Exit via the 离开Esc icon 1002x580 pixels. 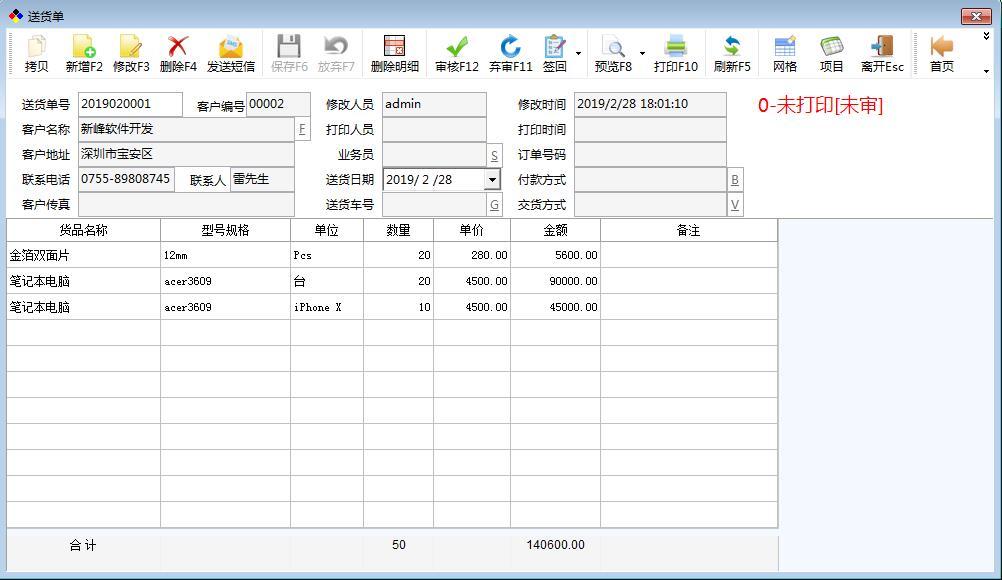click(x=882, y=54)
